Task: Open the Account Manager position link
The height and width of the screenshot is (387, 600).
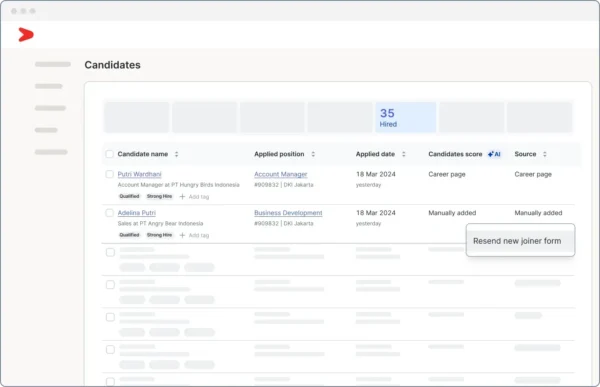Action: 280,174
